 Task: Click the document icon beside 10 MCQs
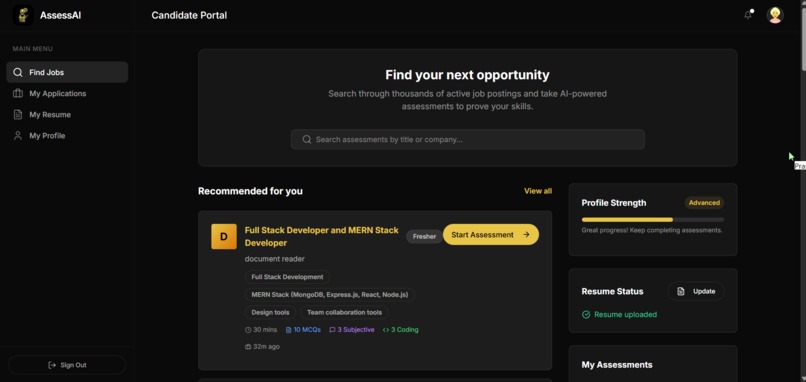click(x=288, y=330)
